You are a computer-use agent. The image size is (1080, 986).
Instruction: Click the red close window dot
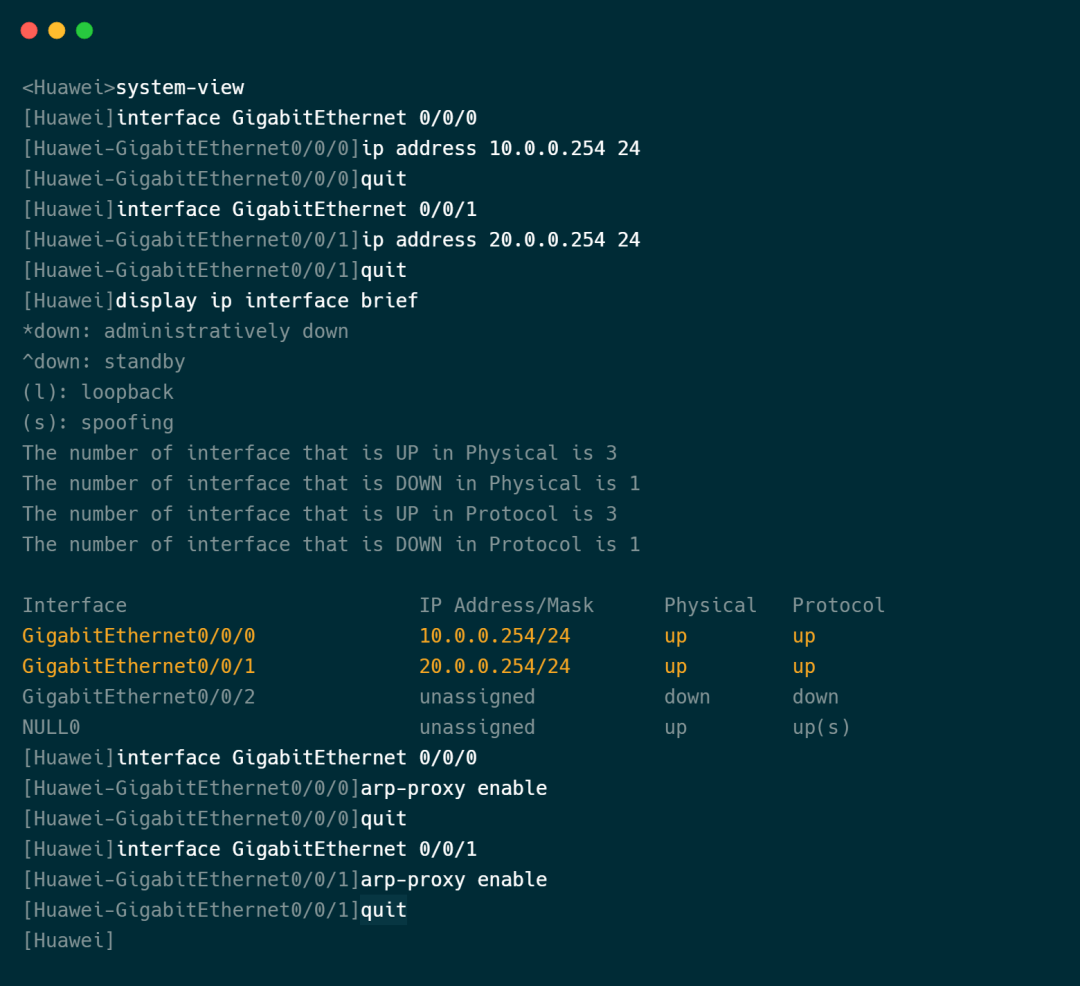click(29, 30)
